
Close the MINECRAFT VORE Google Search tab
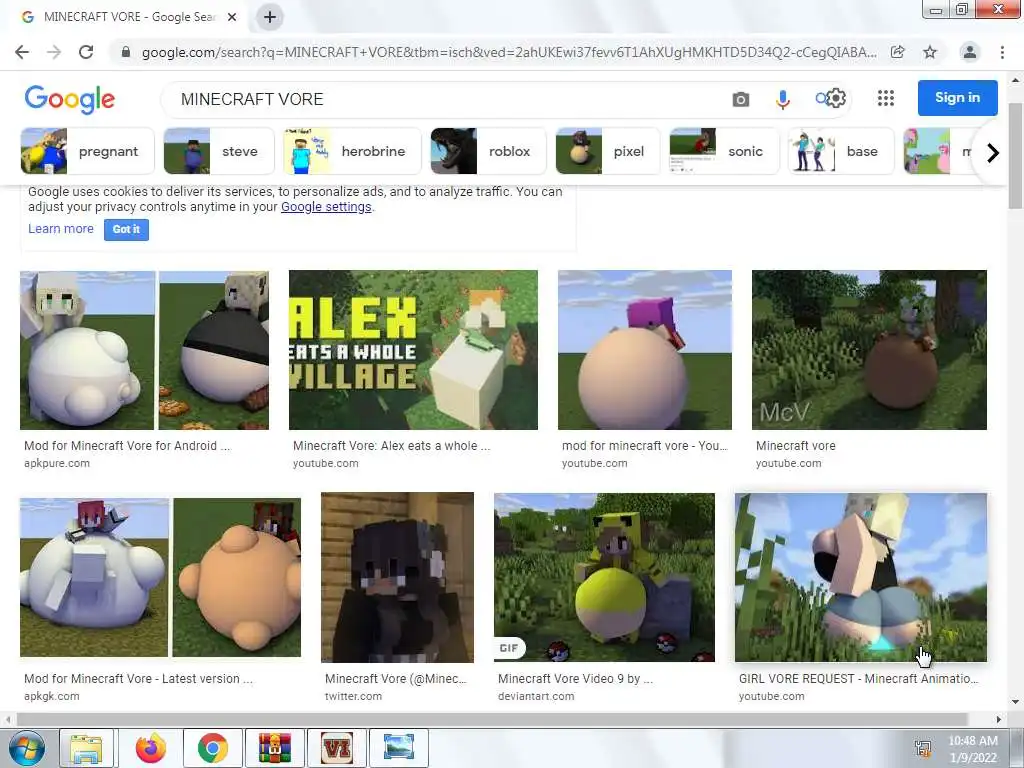232,17
